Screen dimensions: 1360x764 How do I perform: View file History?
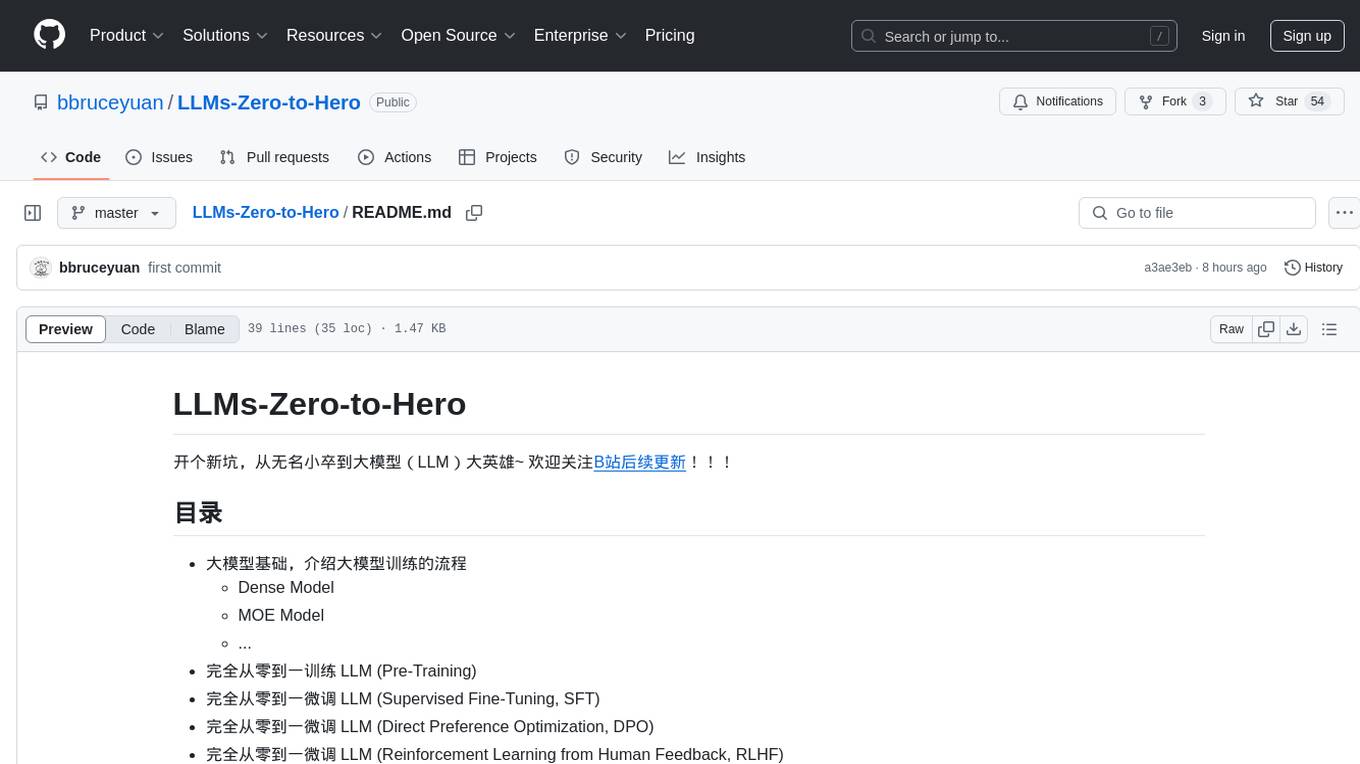tap(1313, 268)
